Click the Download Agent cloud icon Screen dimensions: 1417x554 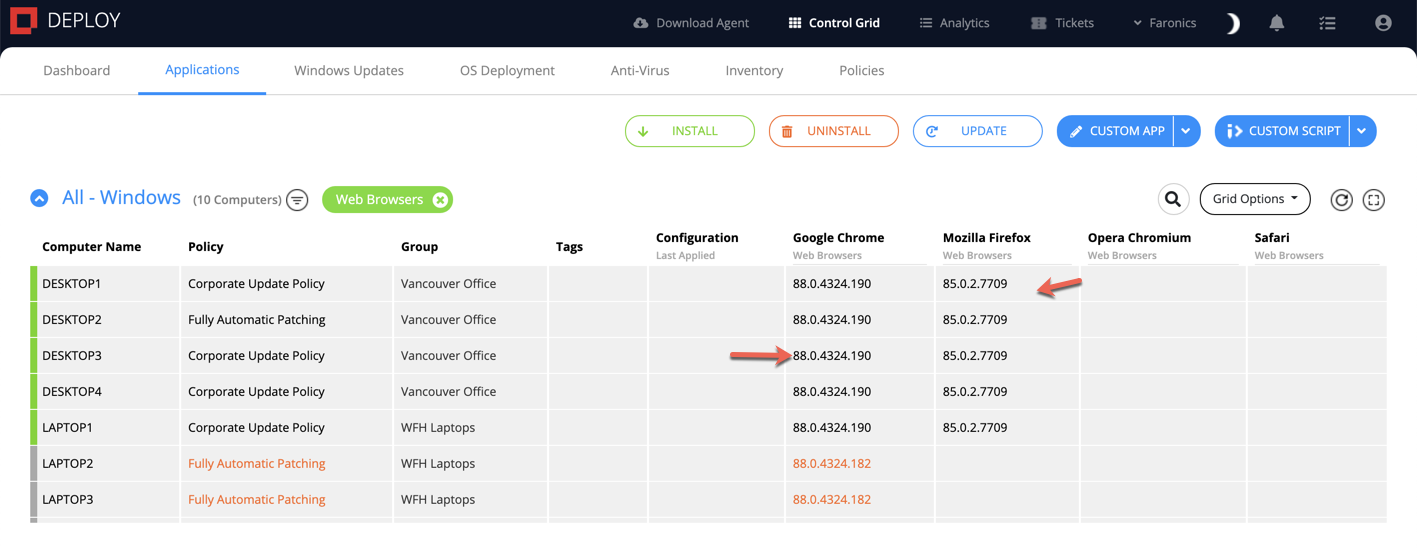tap(641, 23)
